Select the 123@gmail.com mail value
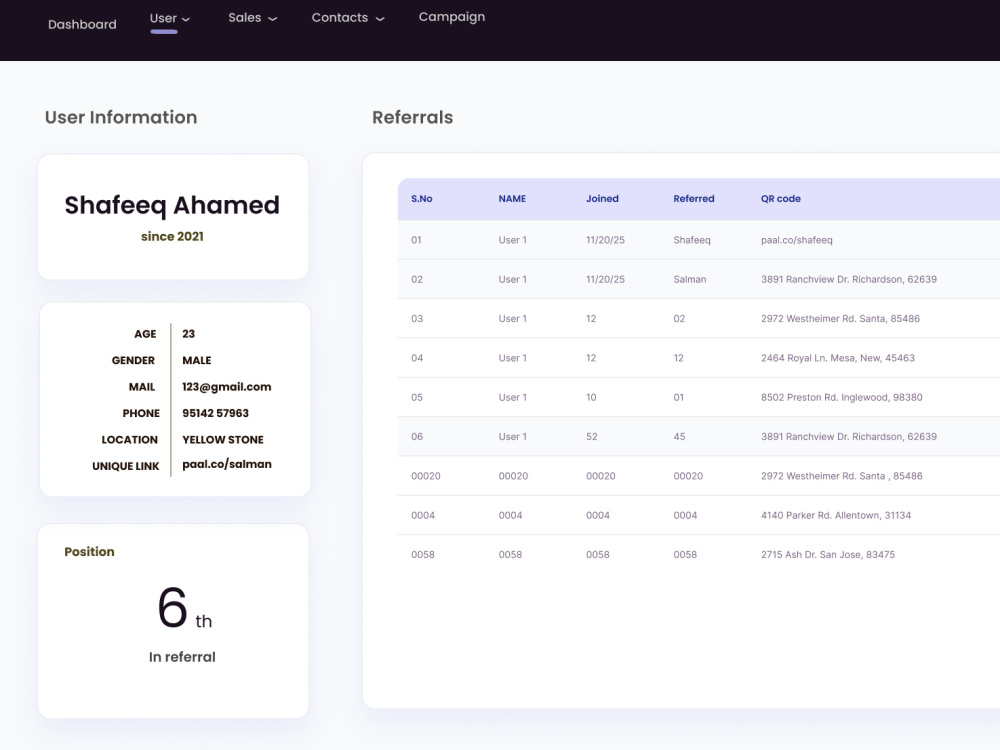Screen dimensions: 1000x750 (x=226, y=386)
